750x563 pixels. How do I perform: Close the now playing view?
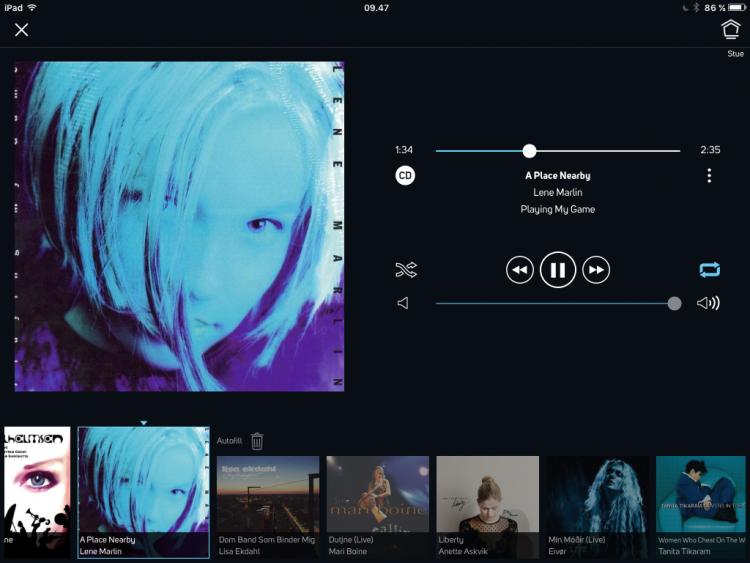tap(21, 30)
